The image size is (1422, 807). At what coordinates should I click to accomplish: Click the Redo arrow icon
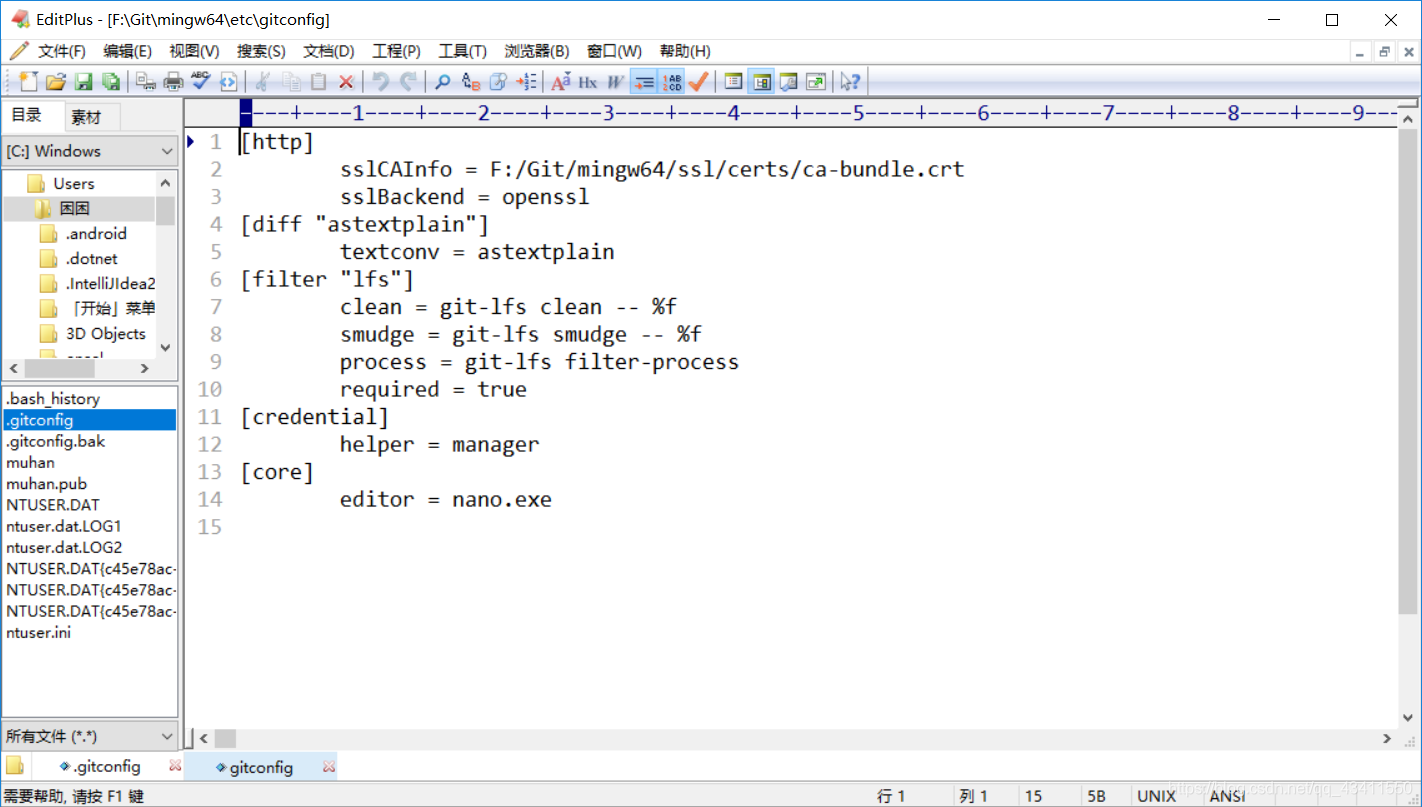pos(408,82)
